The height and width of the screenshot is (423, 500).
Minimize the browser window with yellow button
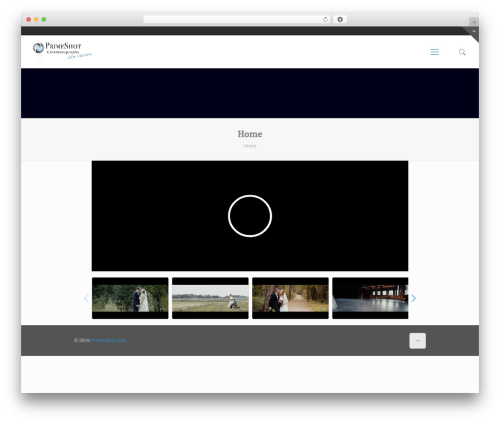pos(36,19)
